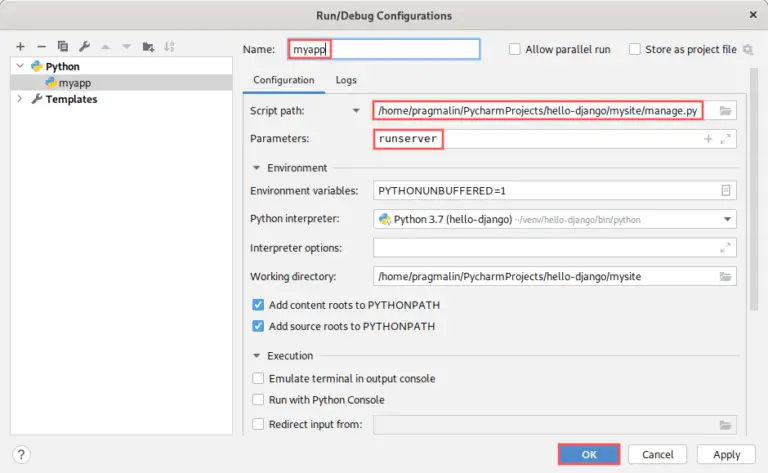
Task: Browse for the script path folder
Action: 725,111
